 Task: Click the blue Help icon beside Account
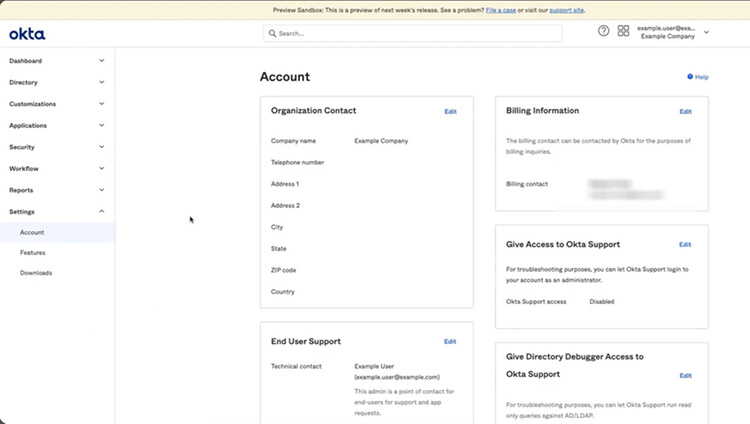pyautogui.click(x=690, y=77)
